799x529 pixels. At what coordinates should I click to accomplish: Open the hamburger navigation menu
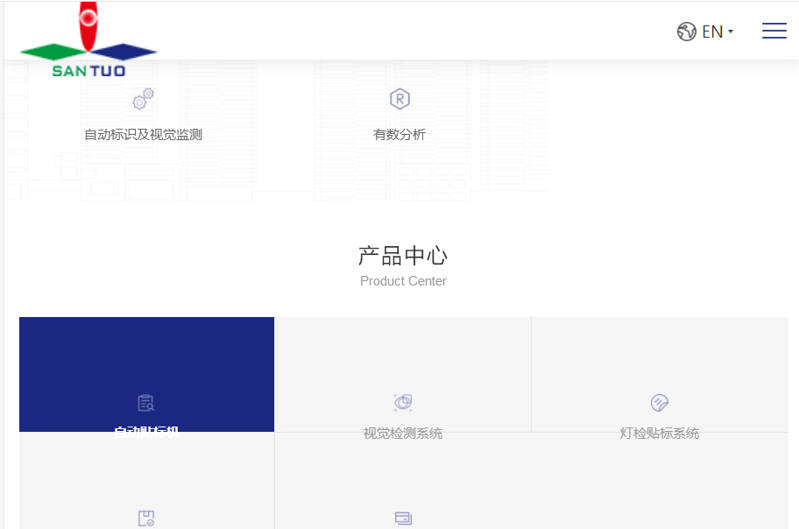coord(774,31)
